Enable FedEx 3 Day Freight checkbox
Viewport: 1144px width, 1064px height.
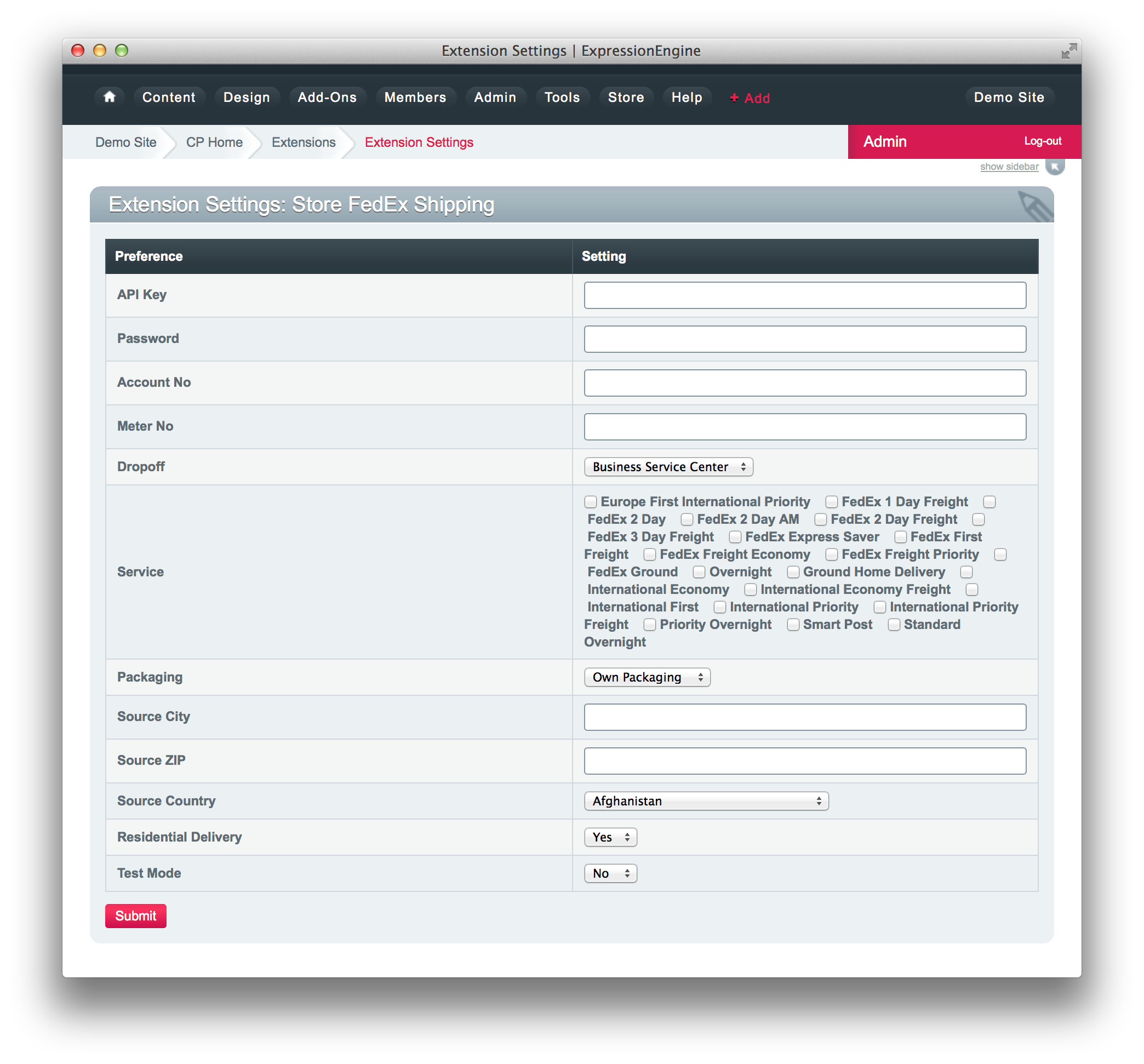pyautogui.click(x=979, y=519)
